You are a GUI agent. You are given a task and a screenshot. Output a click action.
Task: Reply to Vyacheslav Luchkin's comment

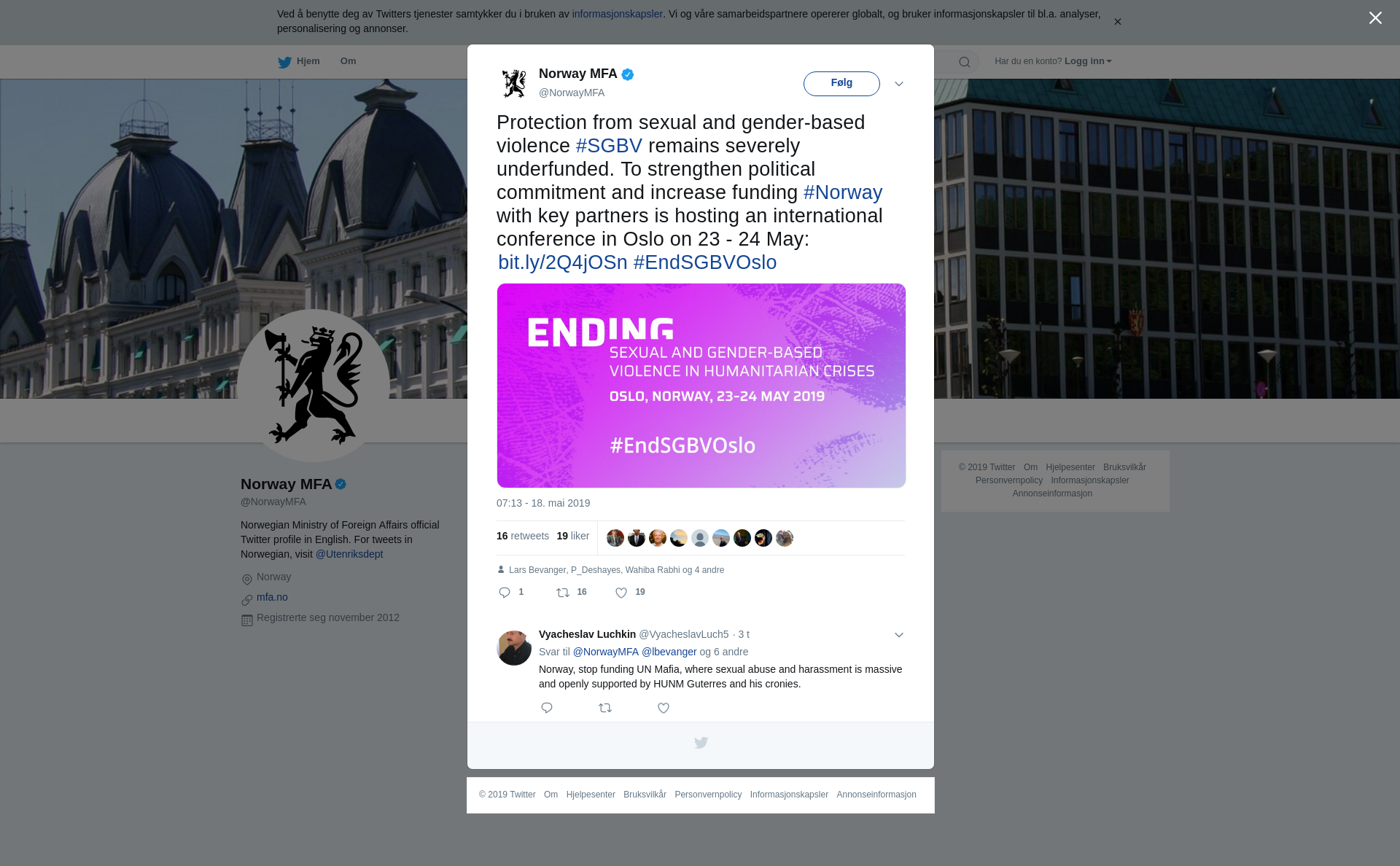pos(547,708)
